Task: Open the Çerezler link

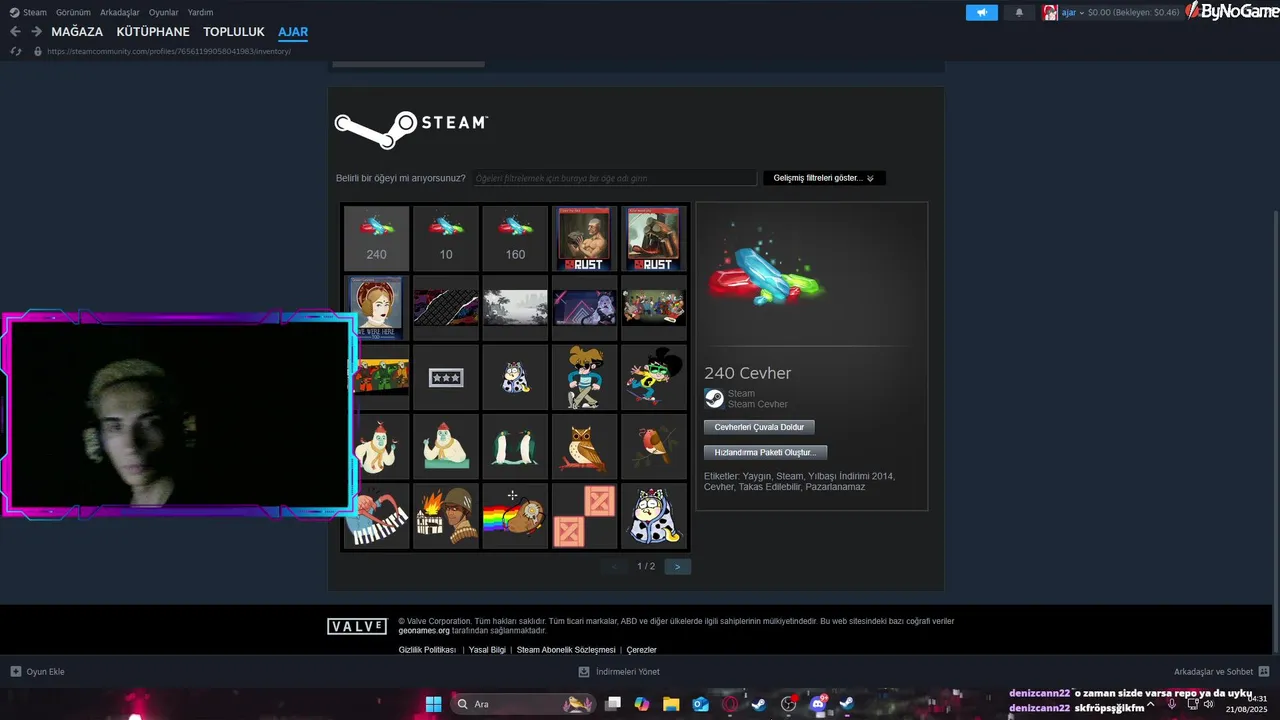Action: point(642,650)
